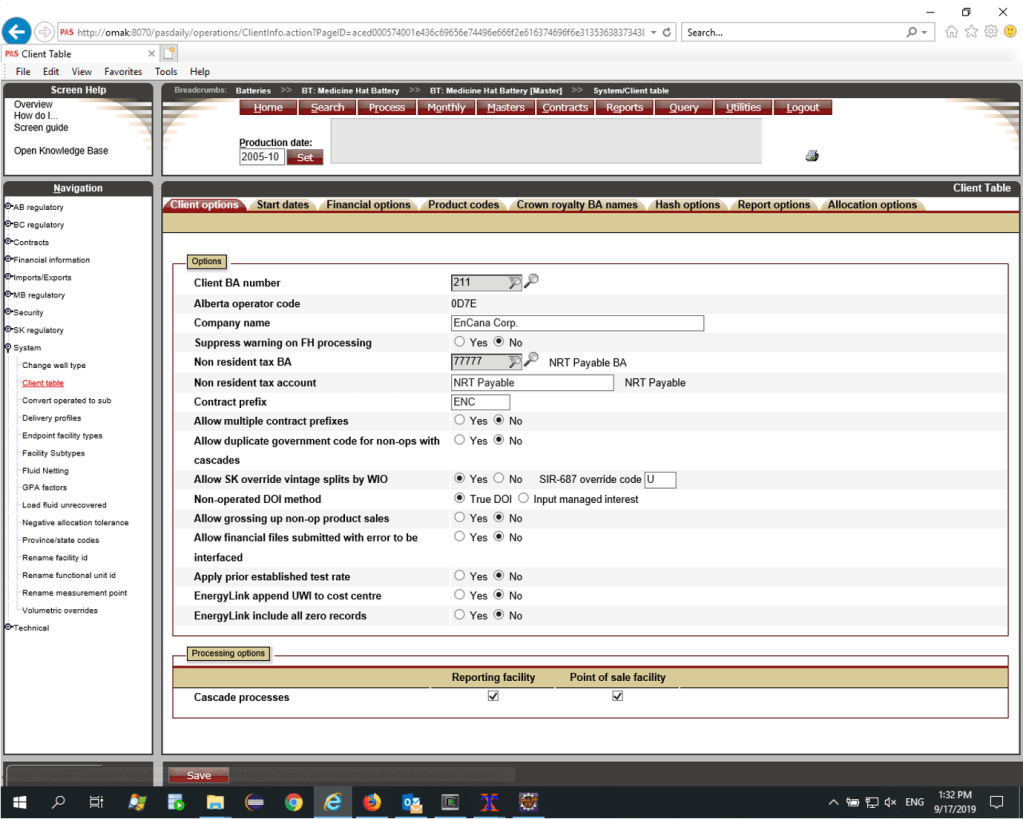This screenshot has height=819, width=1023.
Task: Click the print icon beside production date
Action: [812, 156]
